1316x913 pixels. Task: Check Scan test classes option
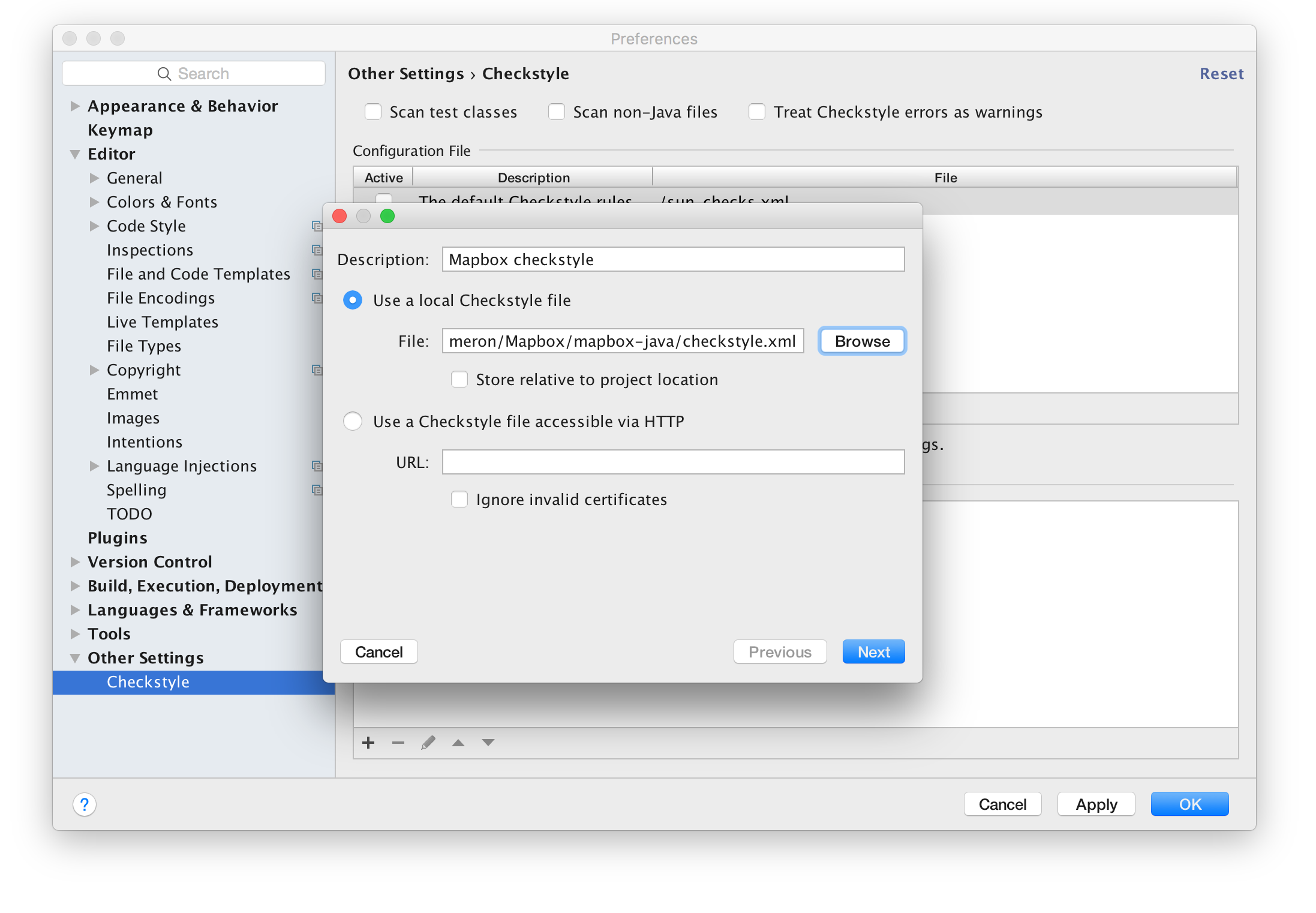373,112
